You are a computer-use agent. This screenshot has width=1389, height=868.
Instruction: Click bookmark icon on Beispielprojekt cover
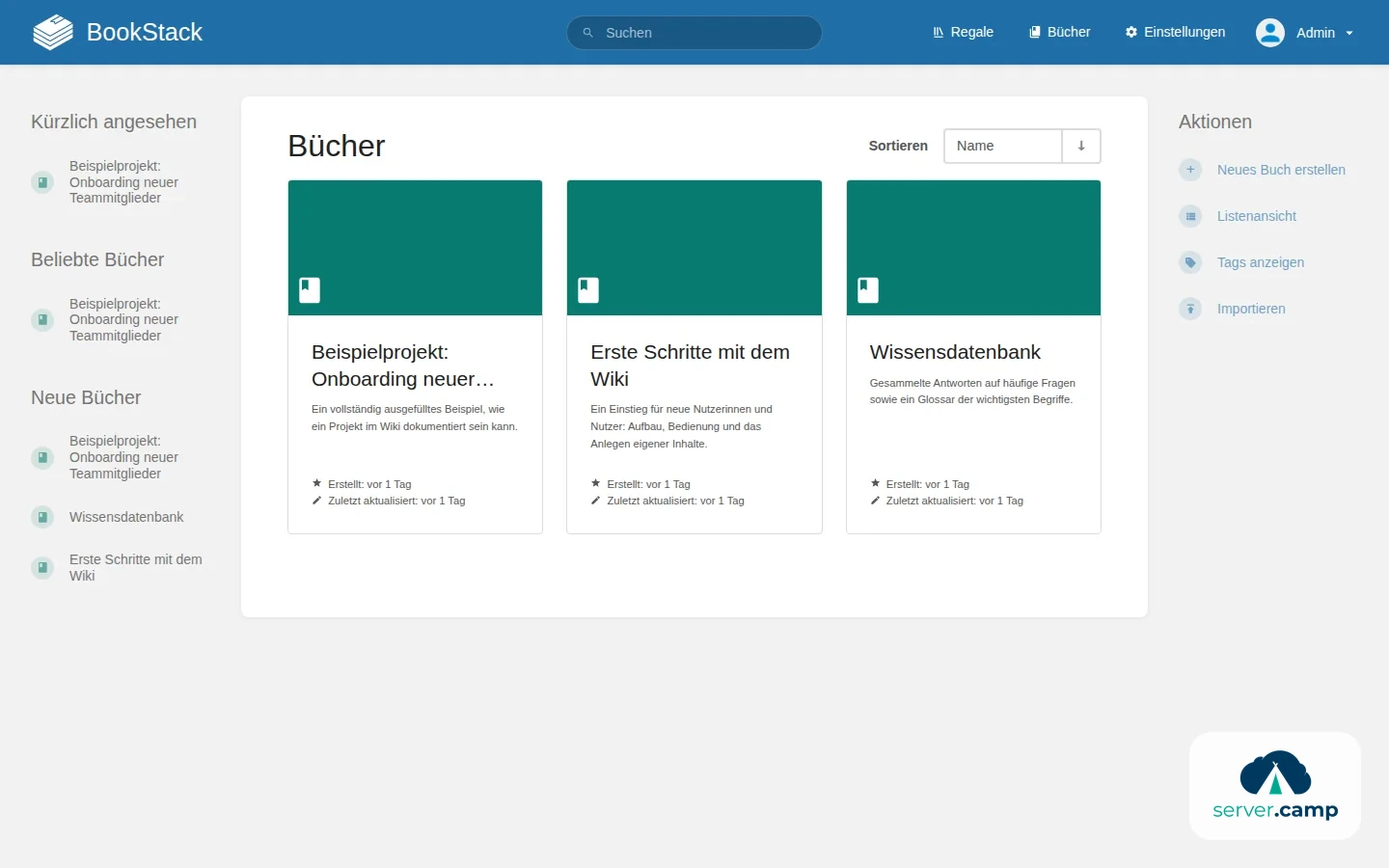click(x=310, y=290)
